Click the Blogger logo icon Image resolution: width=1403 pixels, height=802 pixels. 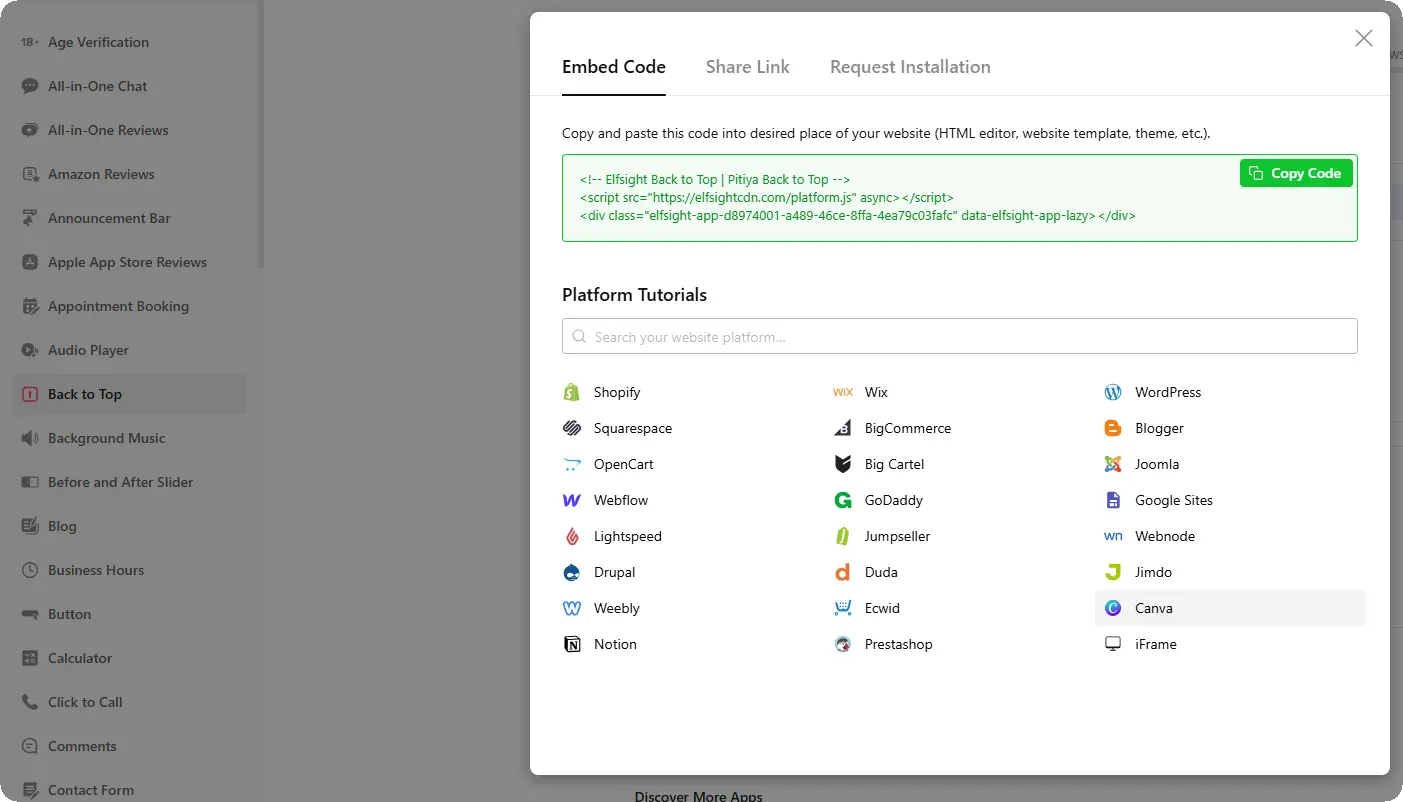pyautogui.click(x=1113, y=428)
